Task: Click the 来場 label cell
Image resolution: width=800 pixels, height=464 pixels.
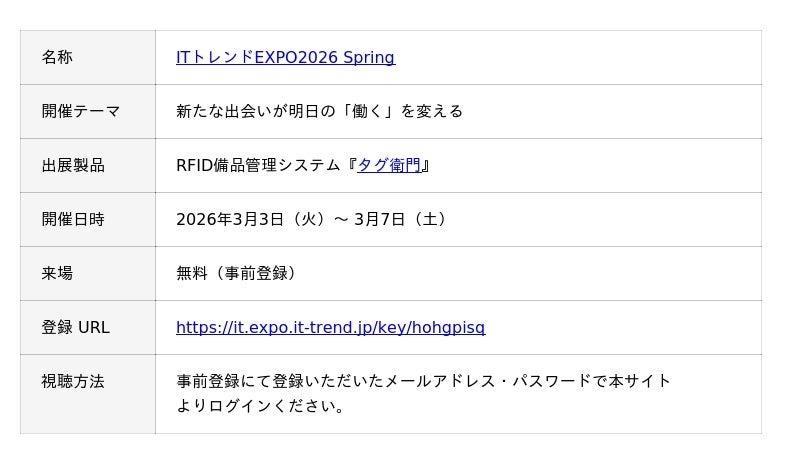Action: 57,273
